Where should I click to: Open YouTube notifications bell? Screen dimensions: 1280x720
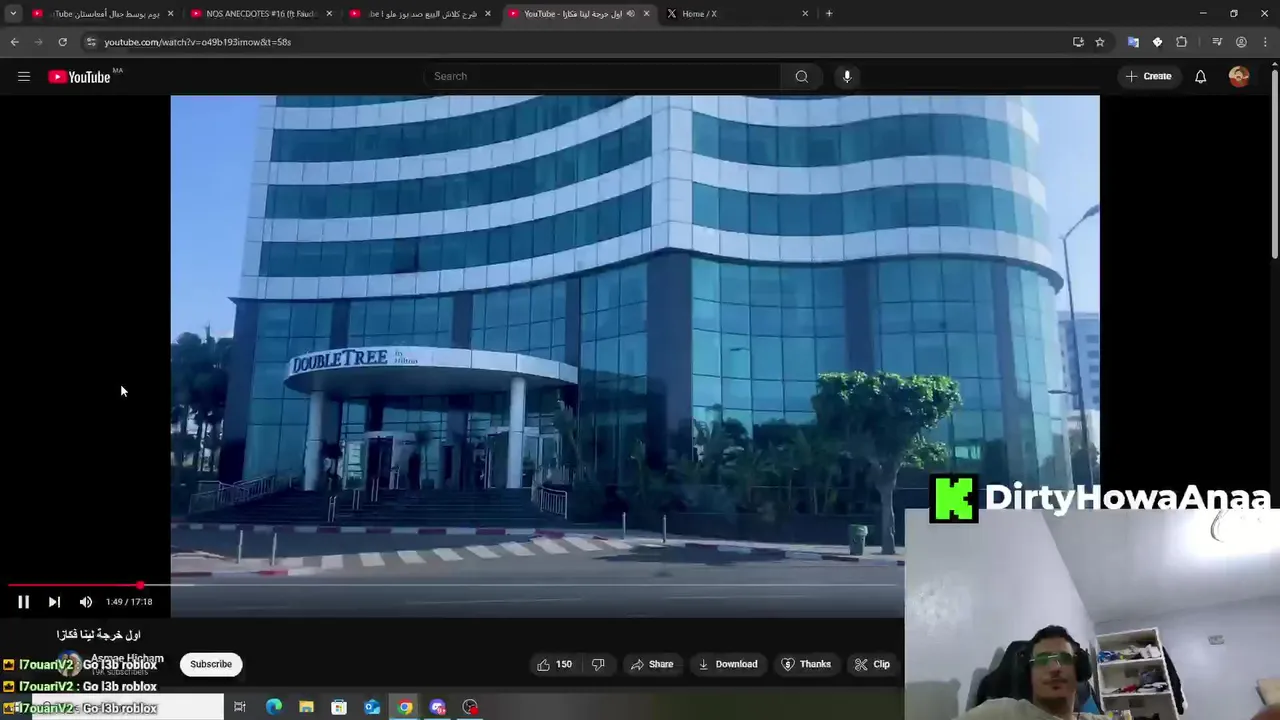1200,77
